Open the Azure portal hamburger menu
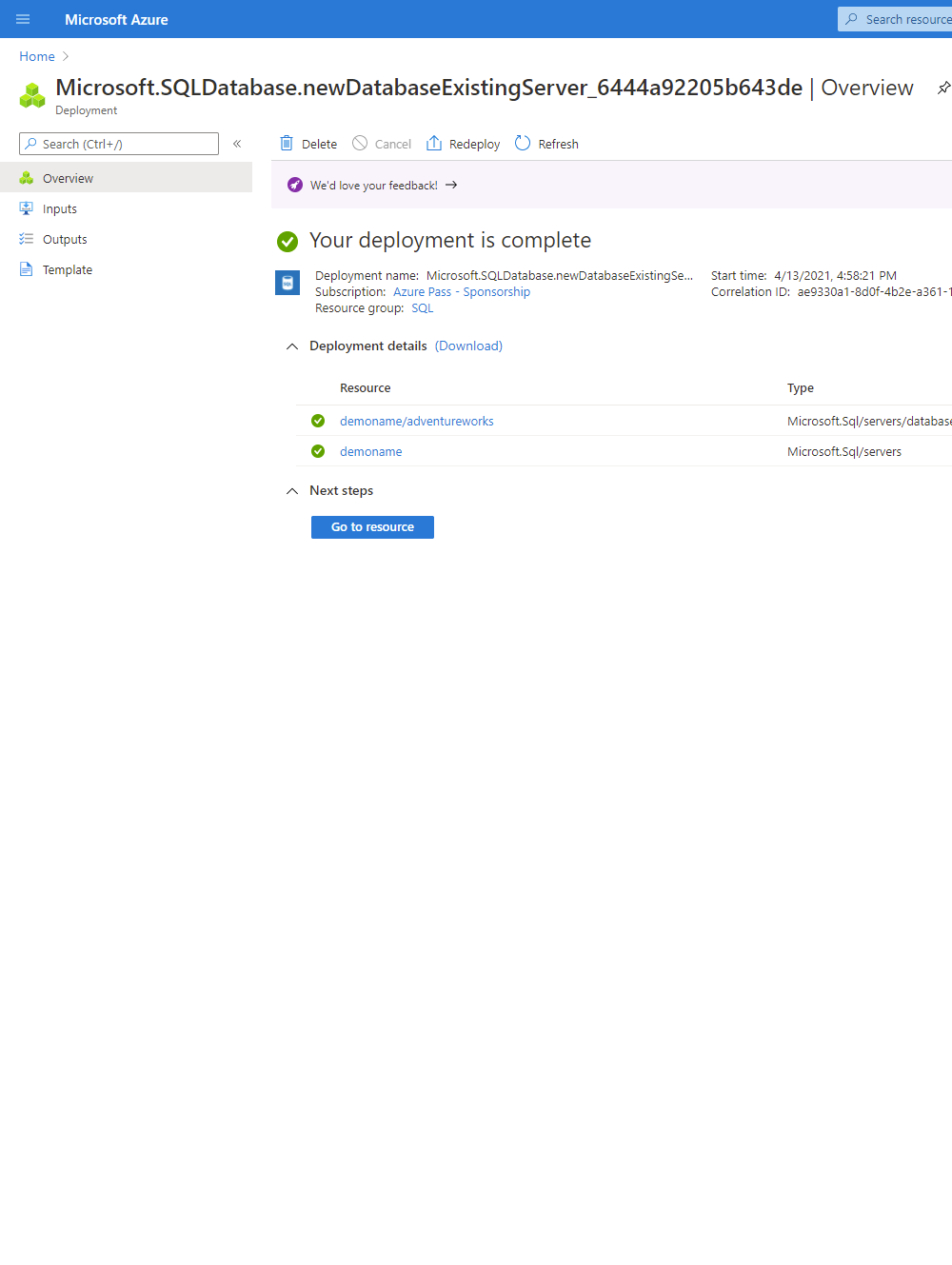952x1265 pixels. pyautogui.click(x=23, y=19)
